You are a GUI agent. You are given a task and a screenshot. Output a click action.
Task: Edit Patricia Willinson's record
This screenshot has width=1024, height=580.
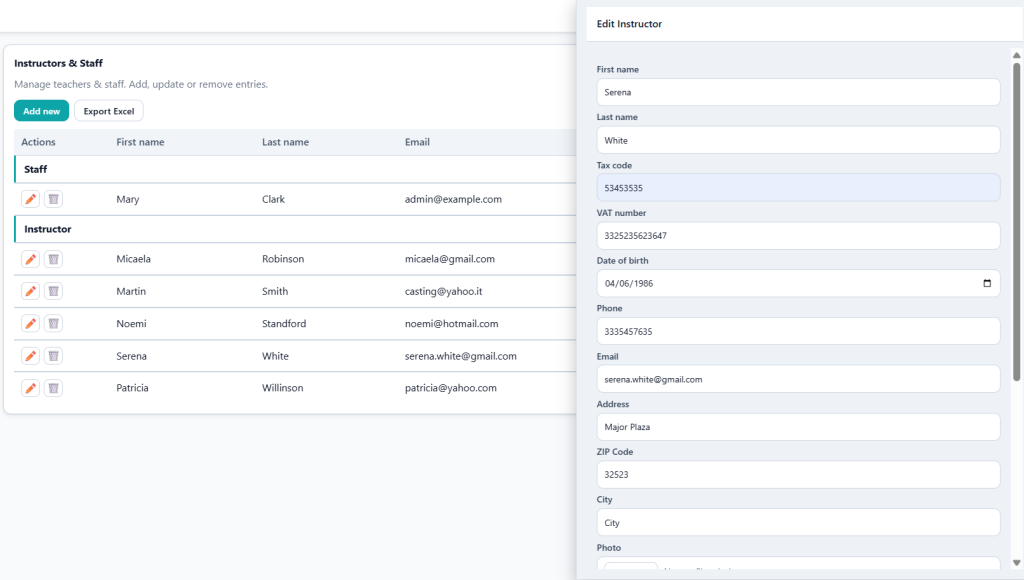coord(29,387)
